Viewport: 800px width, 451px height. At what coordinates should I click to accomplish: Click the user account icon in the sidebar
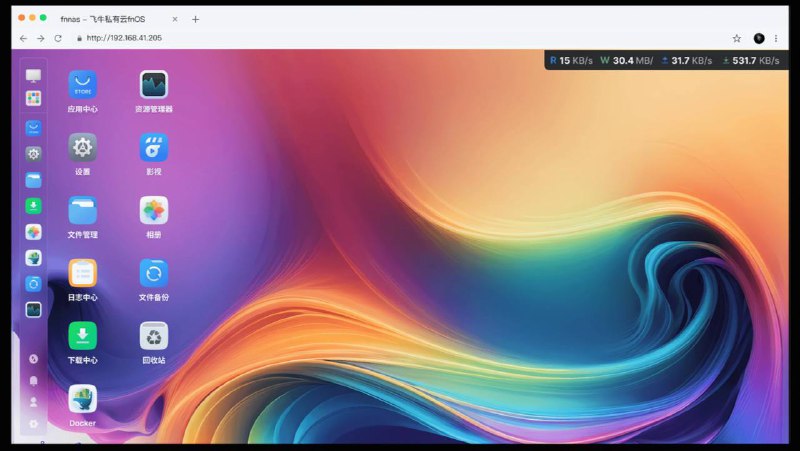click(34, 402)
